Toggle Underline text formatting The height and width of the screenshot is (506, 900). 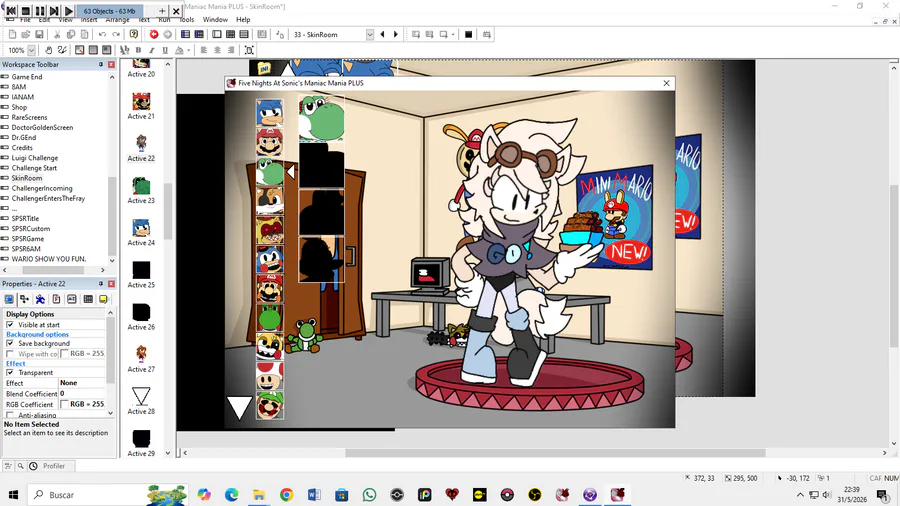point(165,50)
